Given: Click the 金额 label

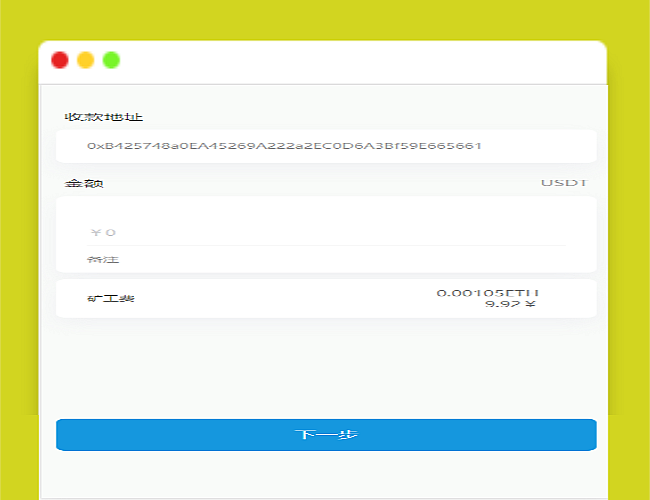Looking at the screenshot, I should click(x=84, y=183).
